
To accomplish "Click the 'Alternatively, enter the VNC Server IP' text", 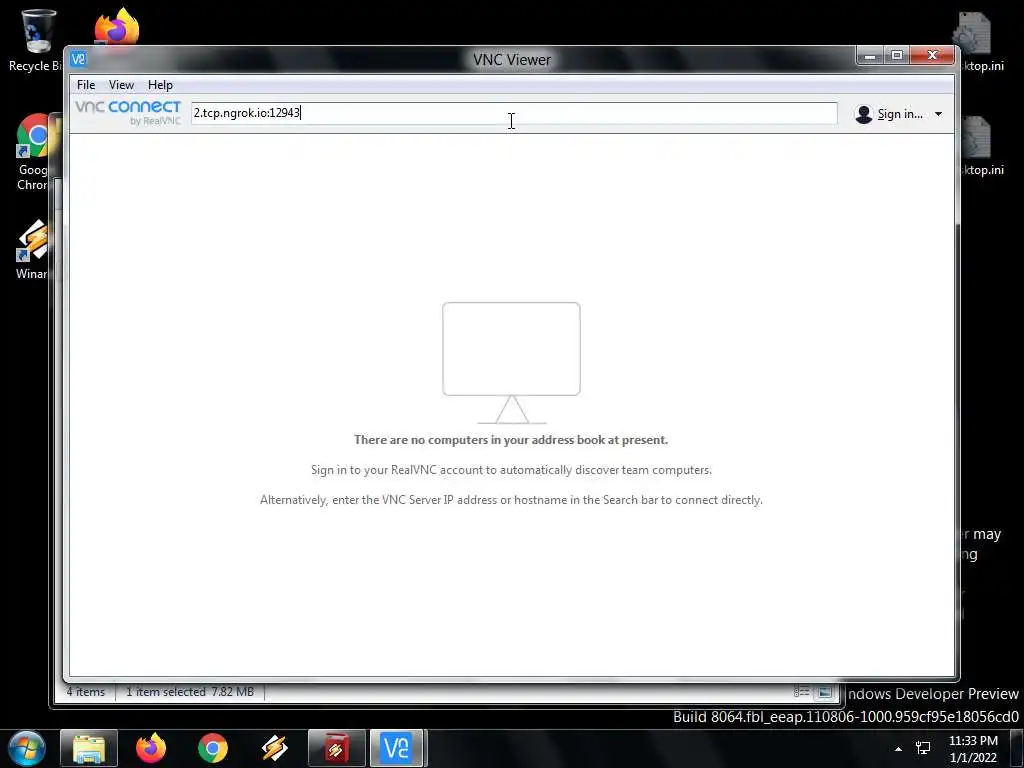I will click(x=511, y=500).
